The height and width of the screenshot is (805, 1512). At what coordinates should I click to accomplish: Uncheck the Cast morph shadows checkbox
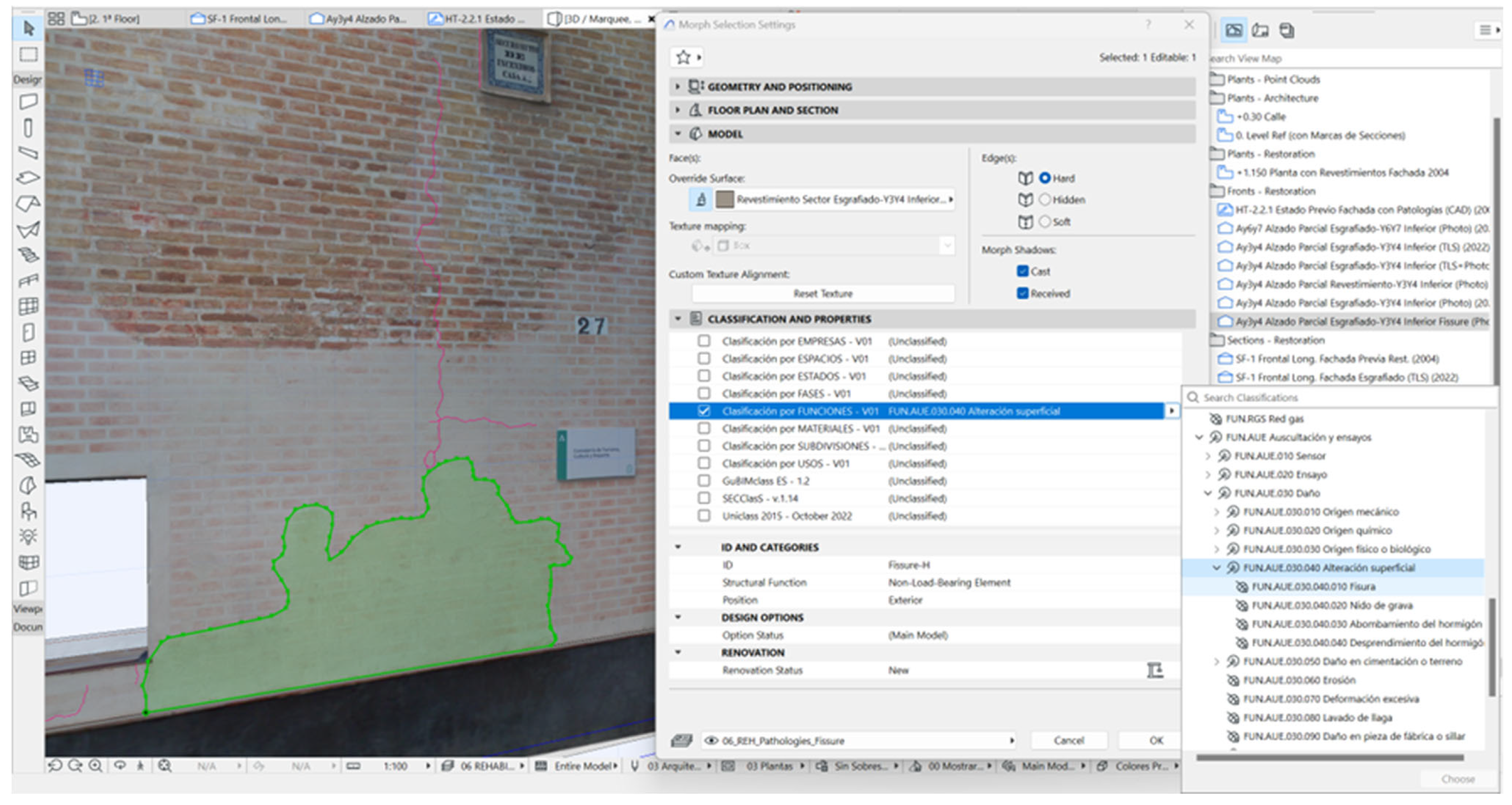pos(1023,271)
